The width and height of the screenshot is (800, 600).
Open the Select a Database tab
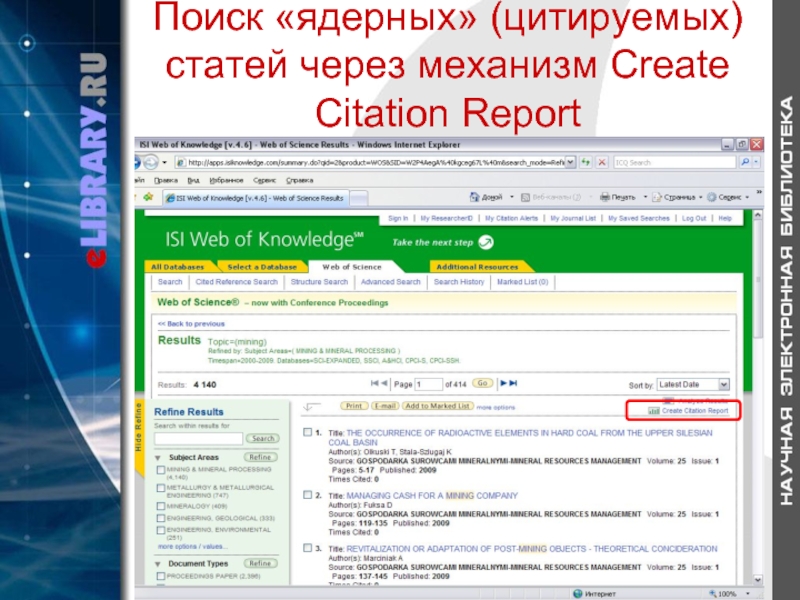click(x=260, y=267)
